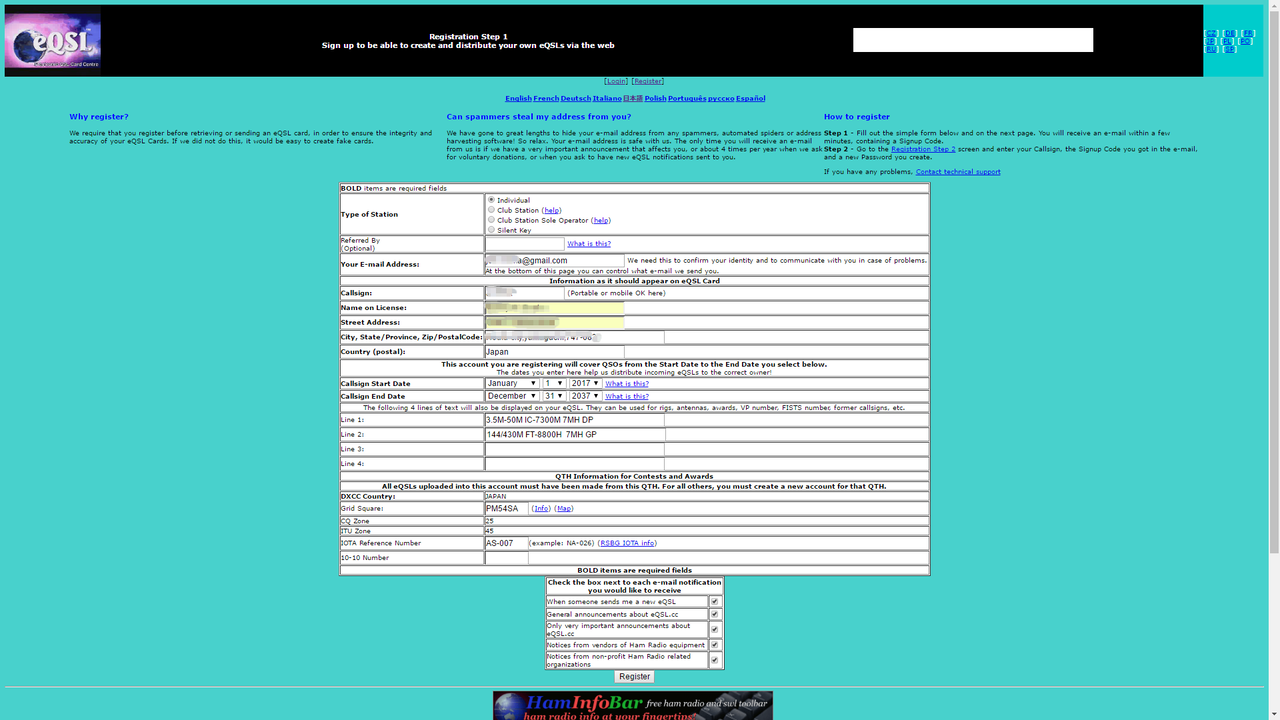The height and width of the screenshot is (720, 1280).
Task: Click the DE language link in header
Action: click(1229, 33)
